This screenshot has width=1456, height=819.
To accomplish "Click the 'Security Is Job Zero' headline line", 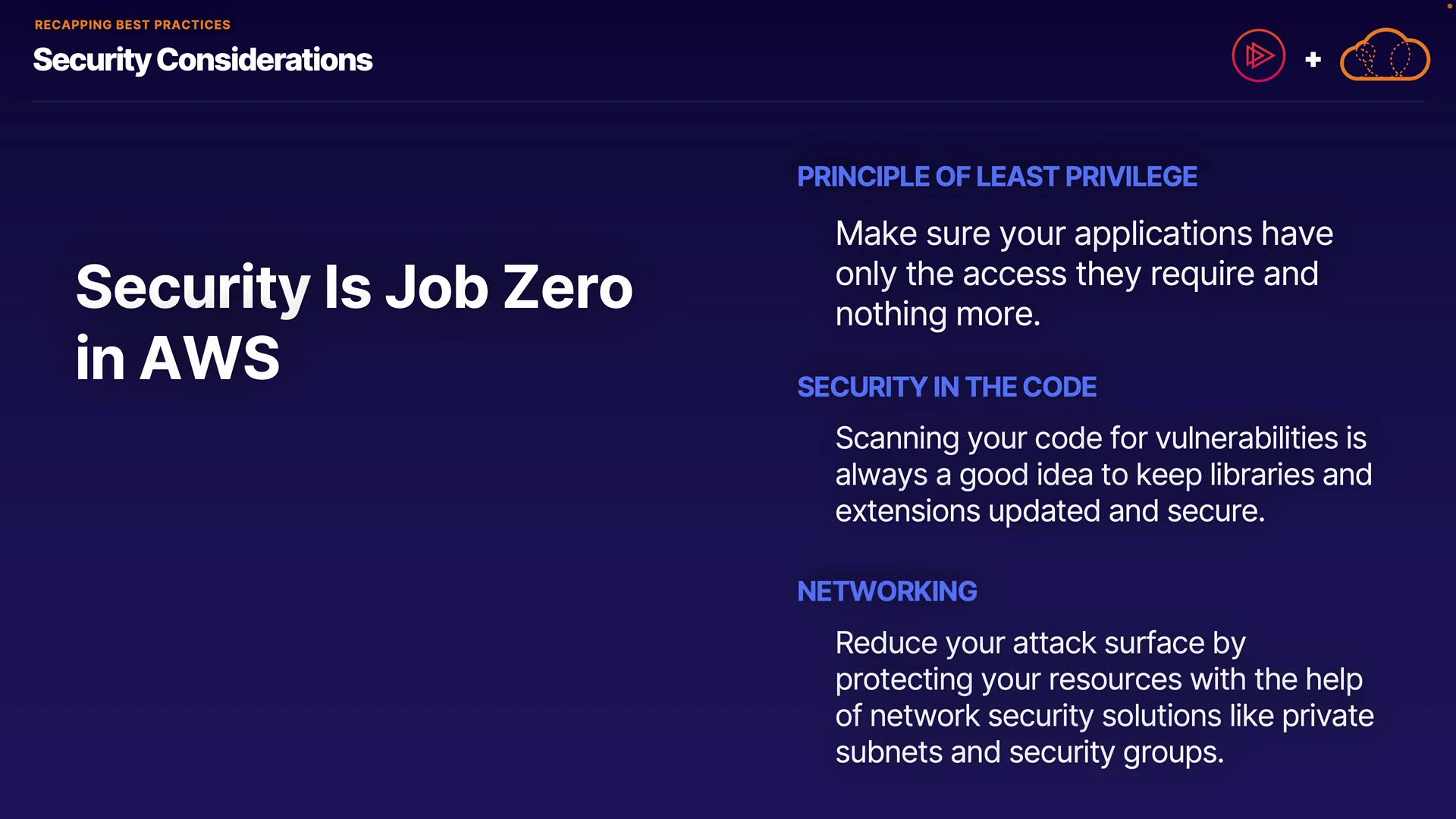I will (x=353, y=287).
